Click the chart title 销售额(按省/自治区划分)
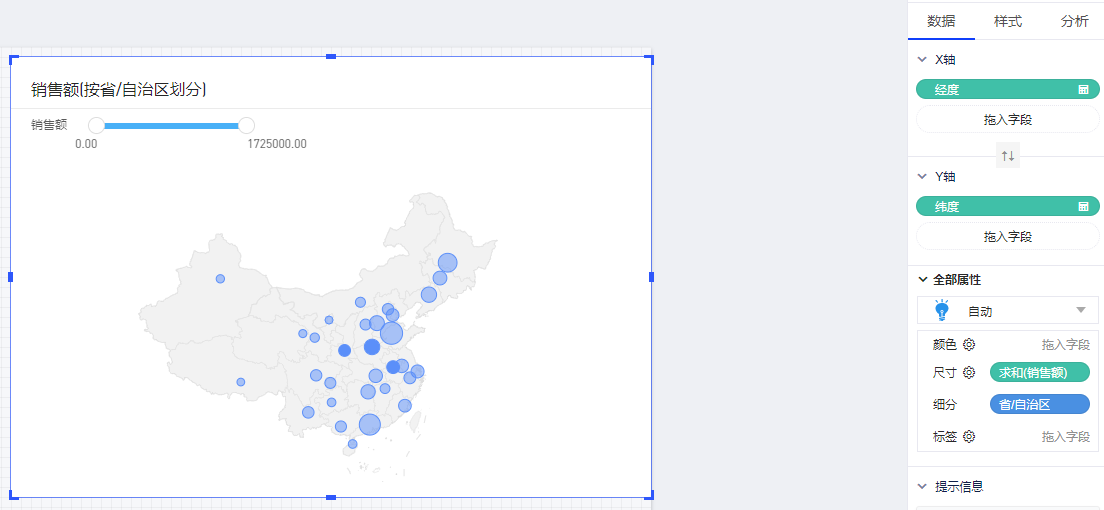 pos(119,90)
